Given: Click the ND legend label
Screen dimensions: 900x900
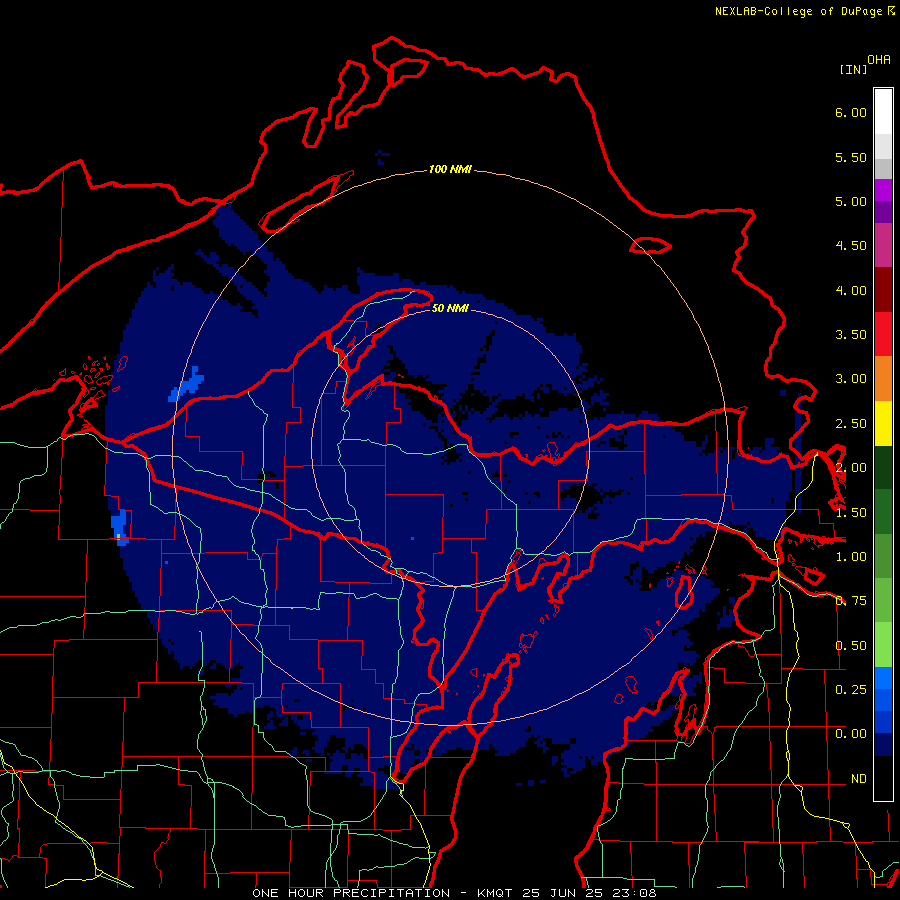Looking at the screenshot, I should (x=859, y=779).
